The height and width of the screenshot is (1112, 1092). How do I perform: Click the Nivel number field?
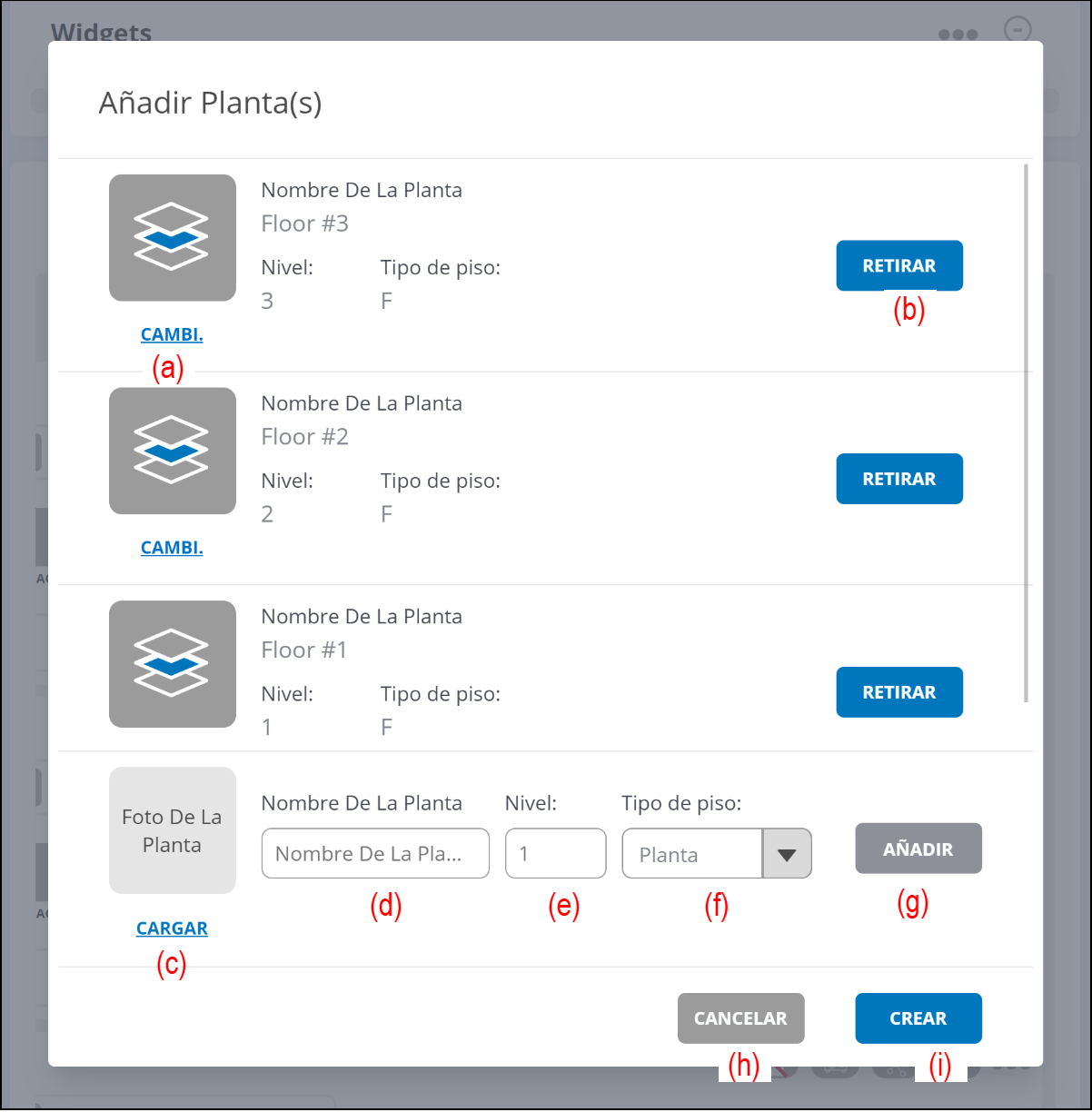click(x=555, y=854)
